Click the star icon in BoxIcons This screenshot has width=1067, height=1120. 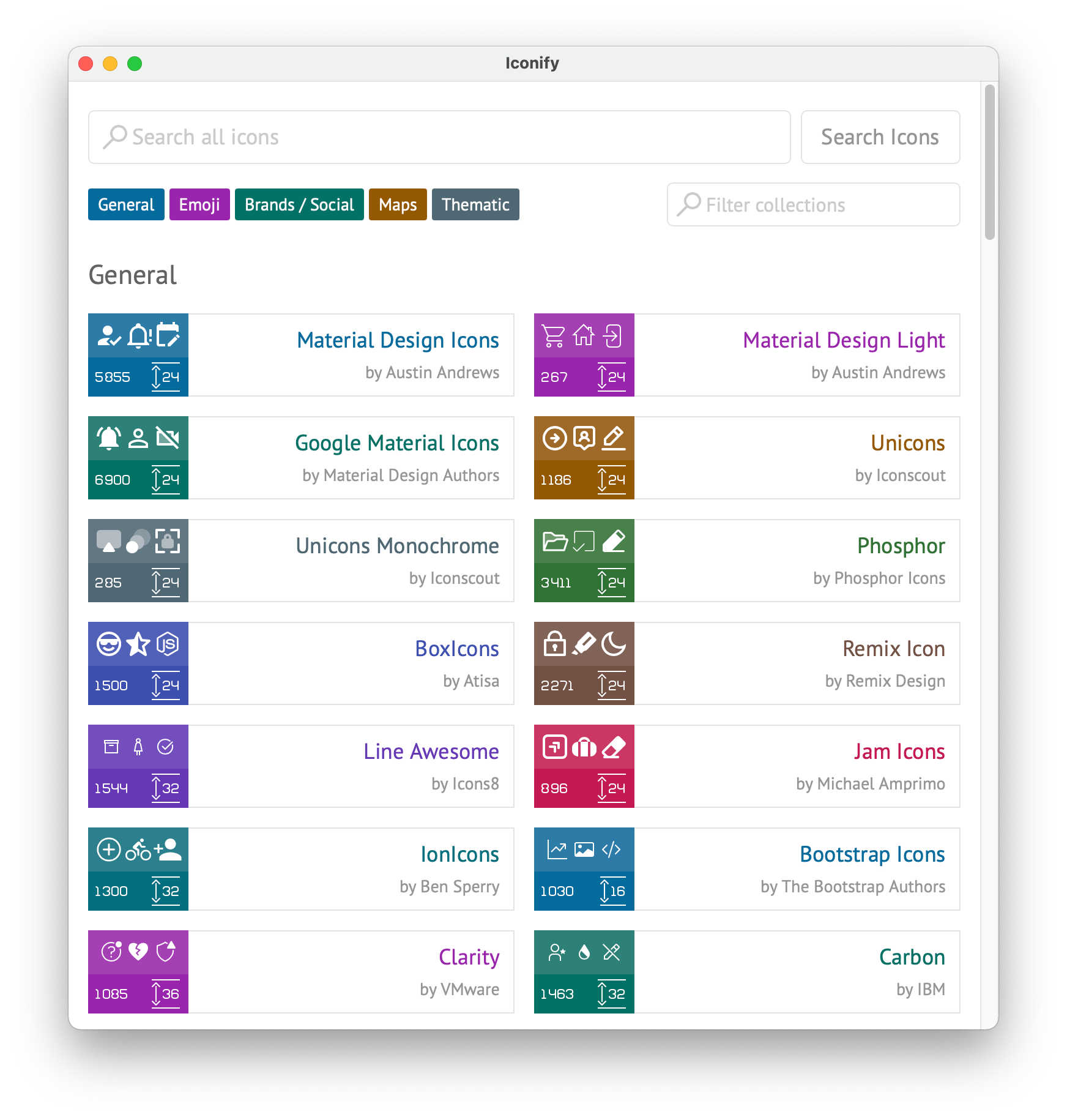(x=138, y=644)
